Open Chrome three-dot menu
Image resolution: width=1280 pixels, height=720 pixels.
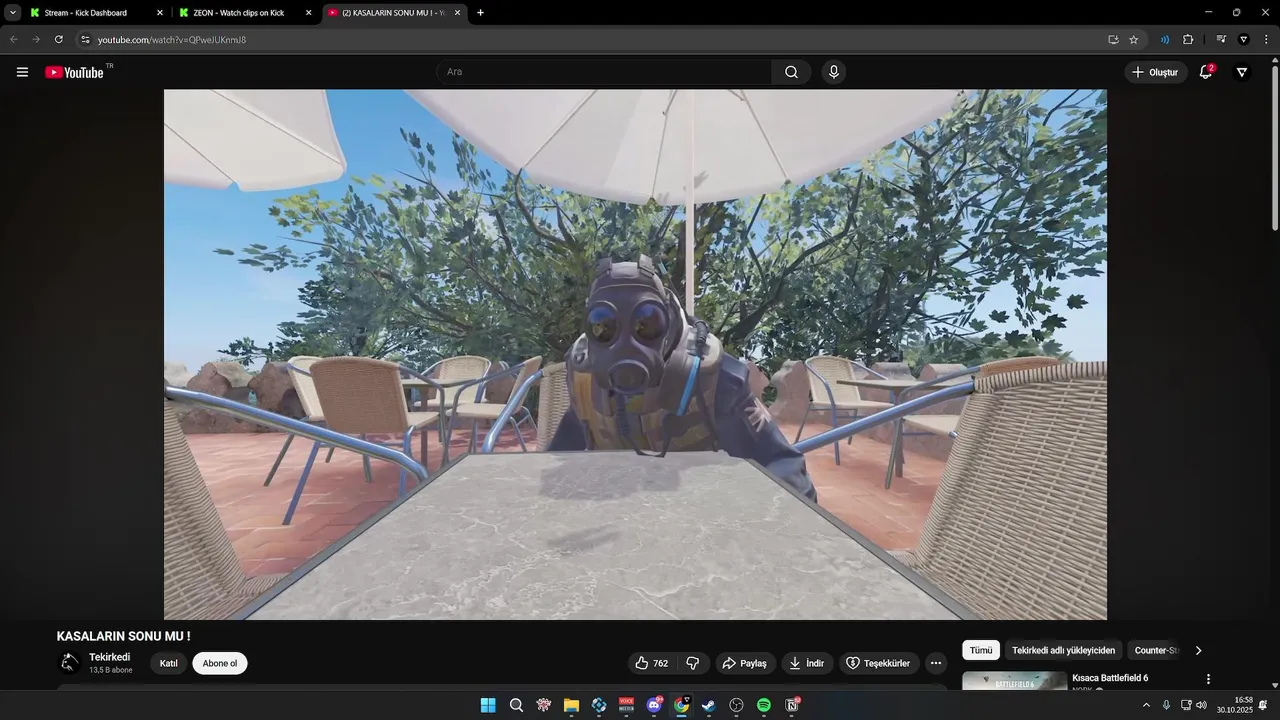(1266, 40)
